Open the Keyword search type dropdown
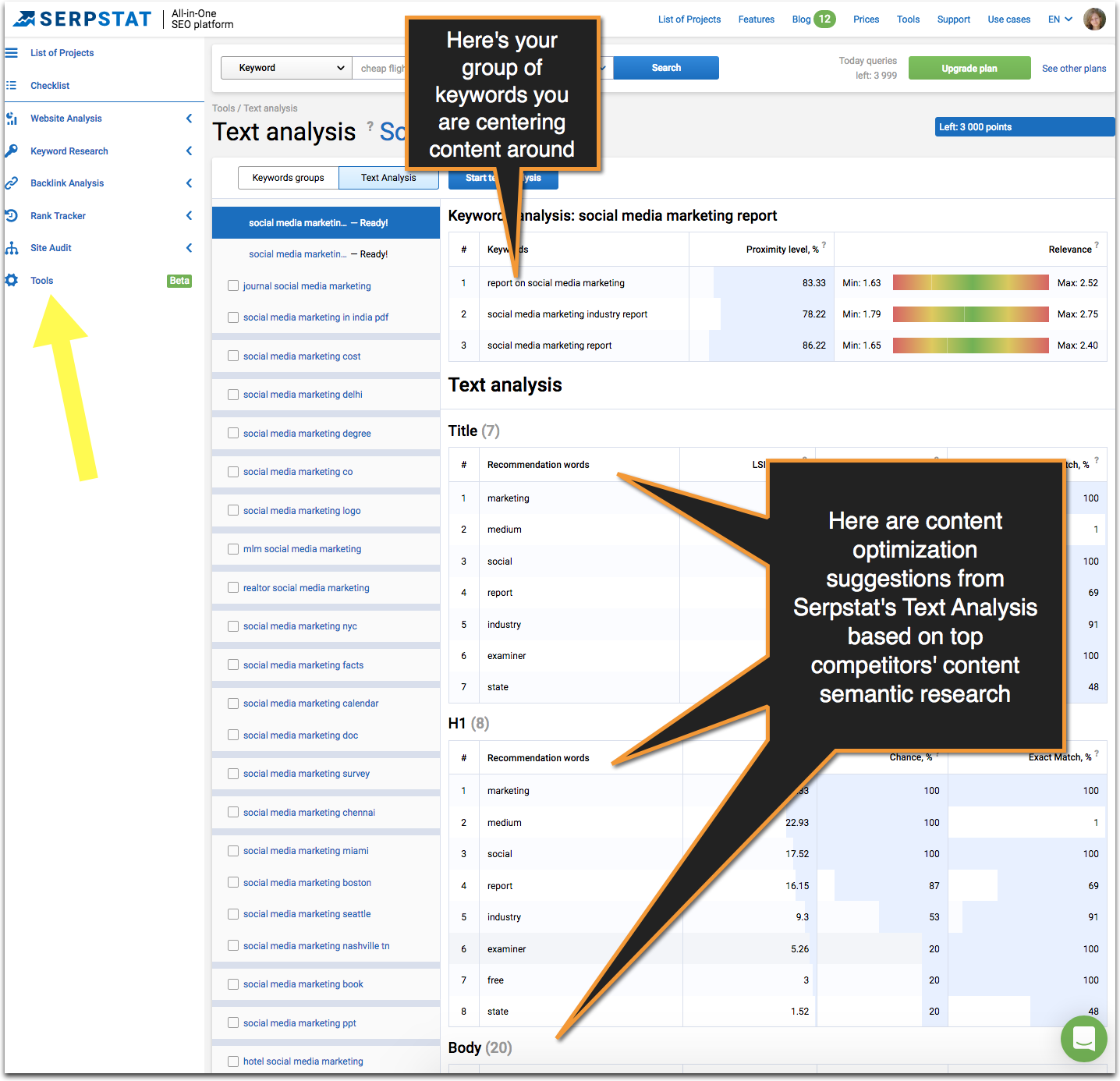The height and width of the screenshot is (1081, 1120). click(x=285, y=68)
